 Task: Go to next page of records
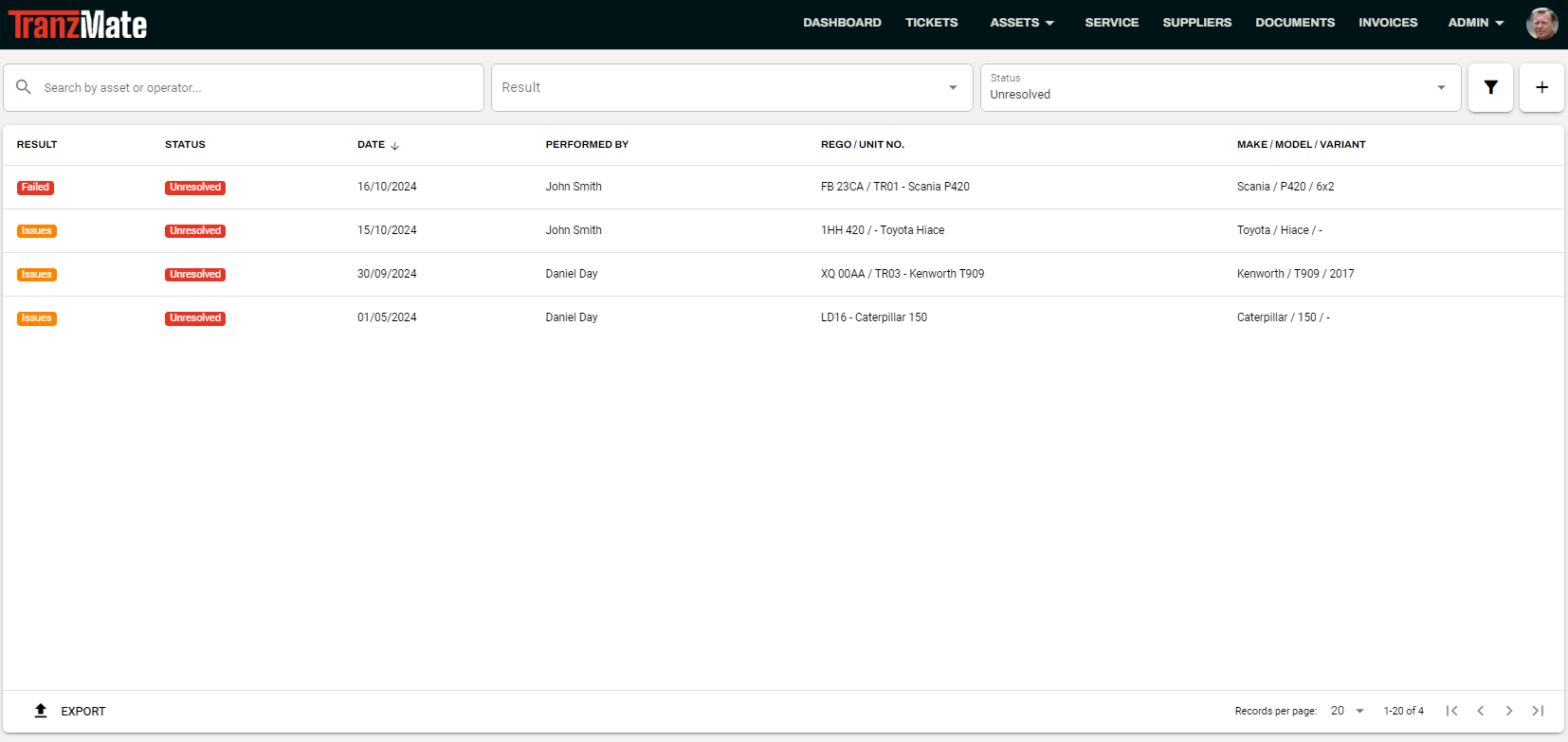pyautogui.click(x=1509, y=711)
